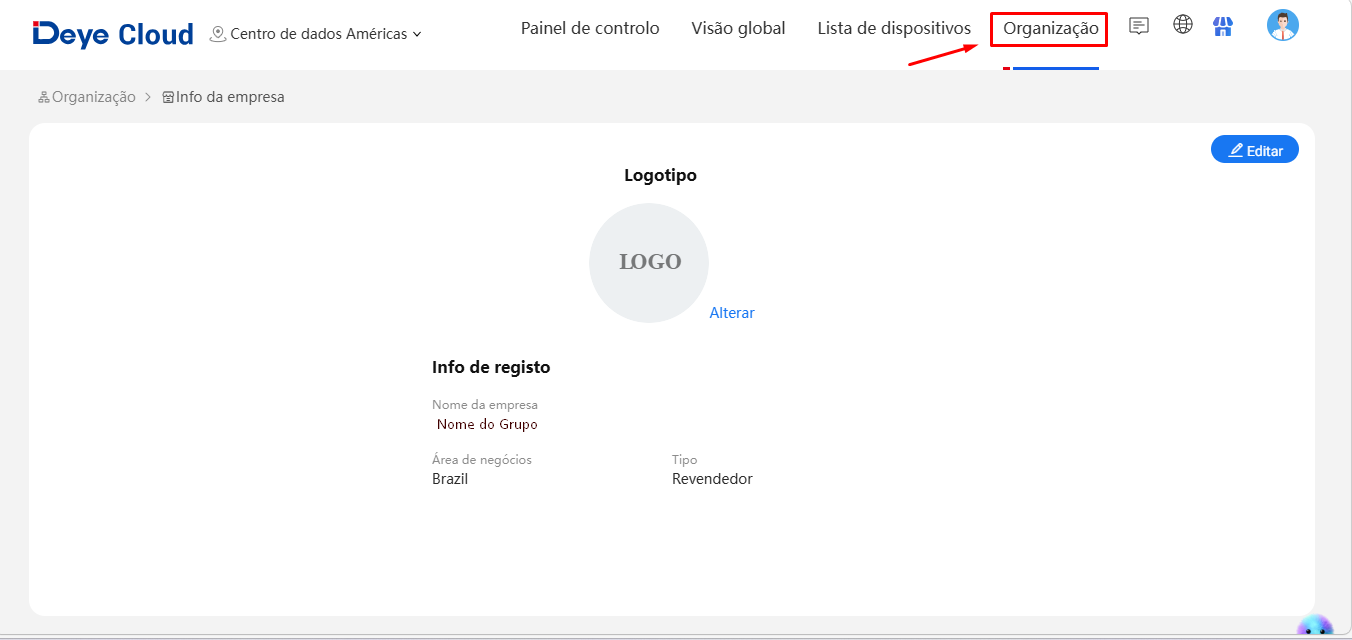Click Info da empresa breadcrumb
Image resolution: width=1352 pixels, height=640 pixels.
[230, 97]
